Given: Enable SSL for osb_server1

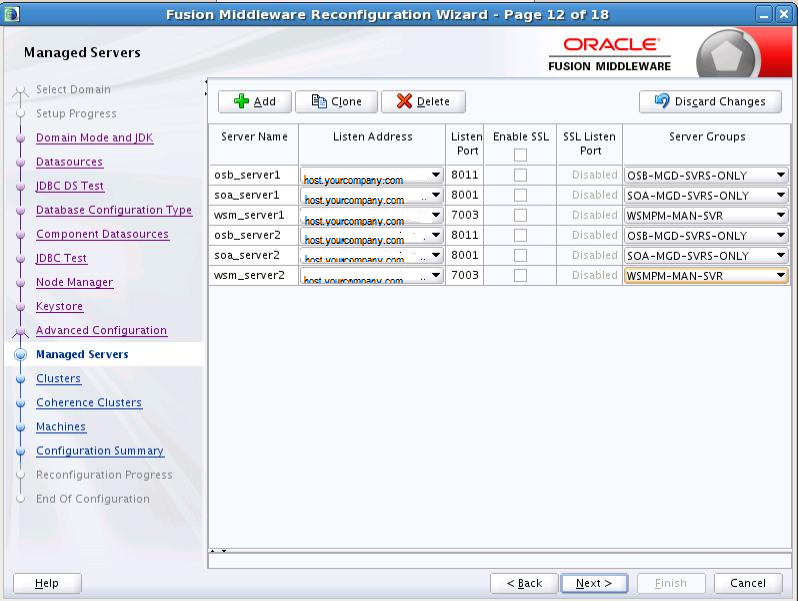Looking at the screenshot, I should point(520,175).
